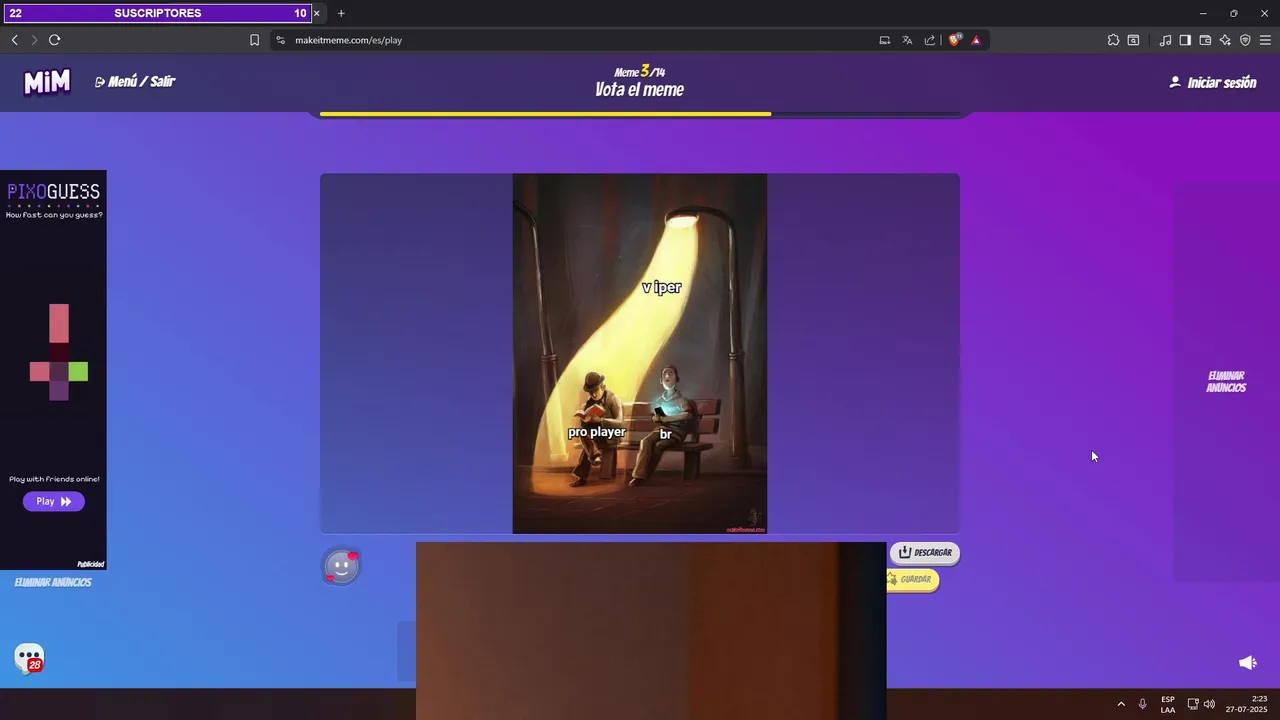Click the translate page icon
Screen dimensions: 1280x720
907,40
